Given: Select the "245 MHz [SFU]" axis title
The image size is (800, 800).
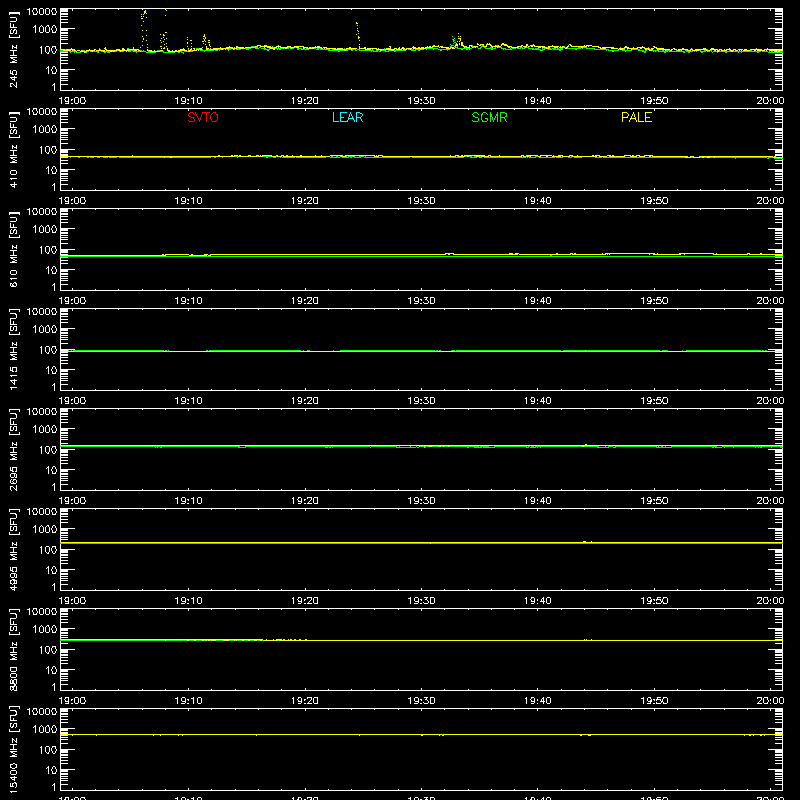Looking at the screenshot, I should 13,49.
